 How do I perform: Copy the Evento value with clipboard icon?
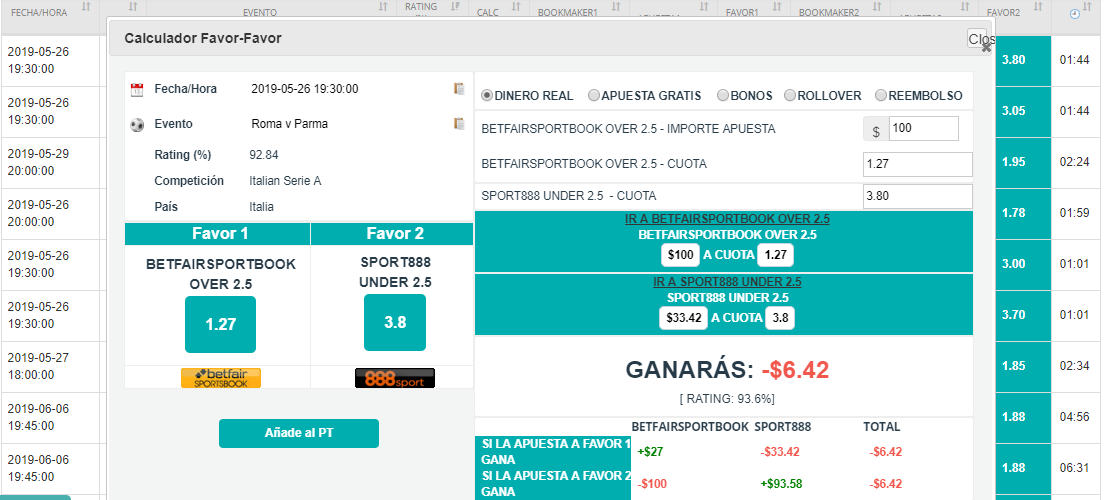pyautogui.click(x=459, y=123)
